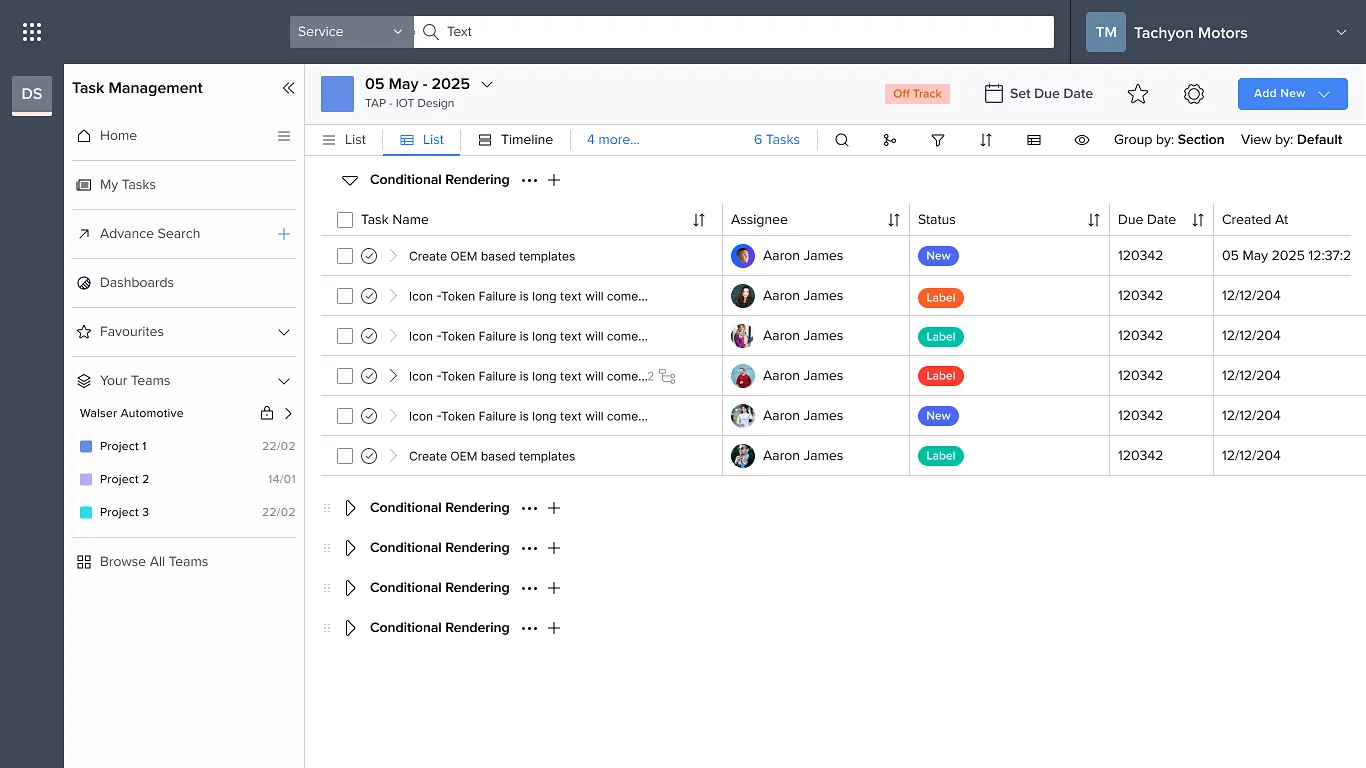Click the lock icon beside Walser Automotive

click(267, 413)
